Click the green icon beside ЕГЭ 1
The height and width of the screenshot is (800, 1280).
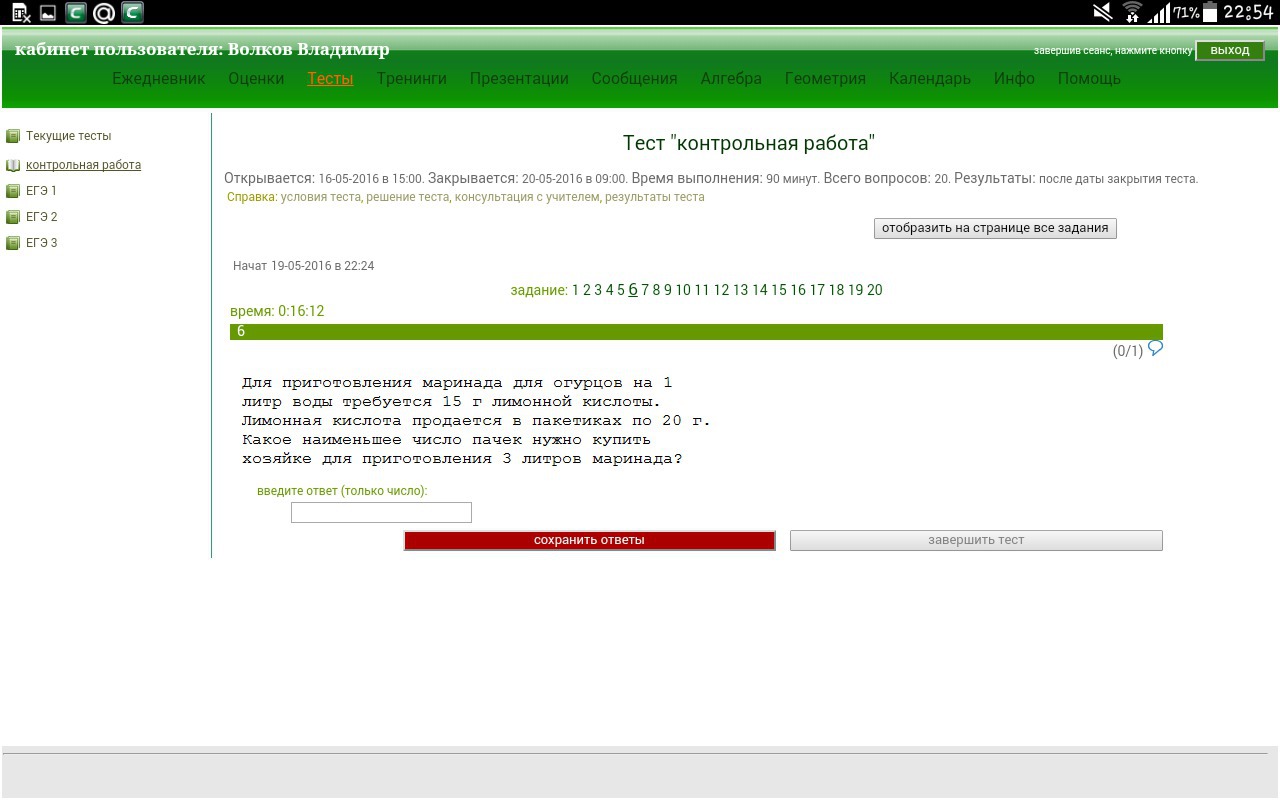coord(13,191)
